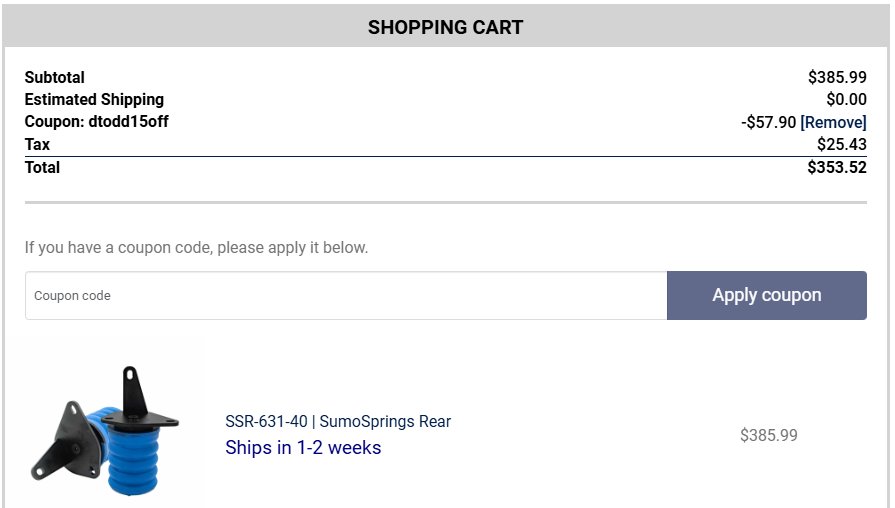Screen dimensions: 895x508
Task: Select the -$57.90 discount amount
Action: [768, 122]
